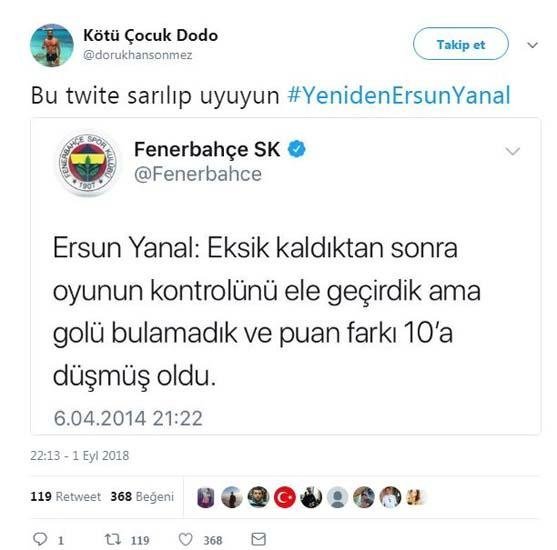Open the #YenidenErsunYanal hashtag

pyautogui.click(x=399, y=95)
